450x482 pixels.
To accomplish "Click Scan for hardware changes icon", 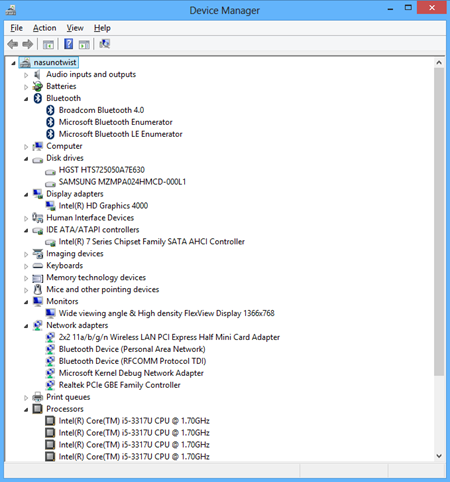I will click(105, 44).
